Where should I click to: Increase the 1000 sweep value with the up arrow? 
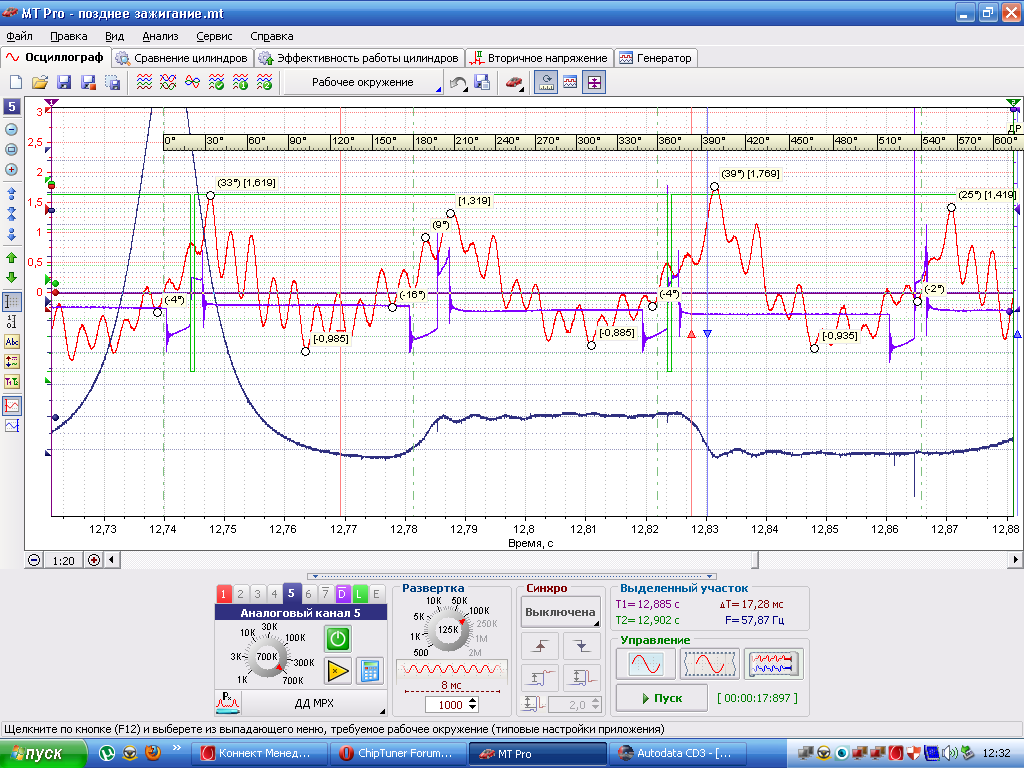[x=473, y=701]
